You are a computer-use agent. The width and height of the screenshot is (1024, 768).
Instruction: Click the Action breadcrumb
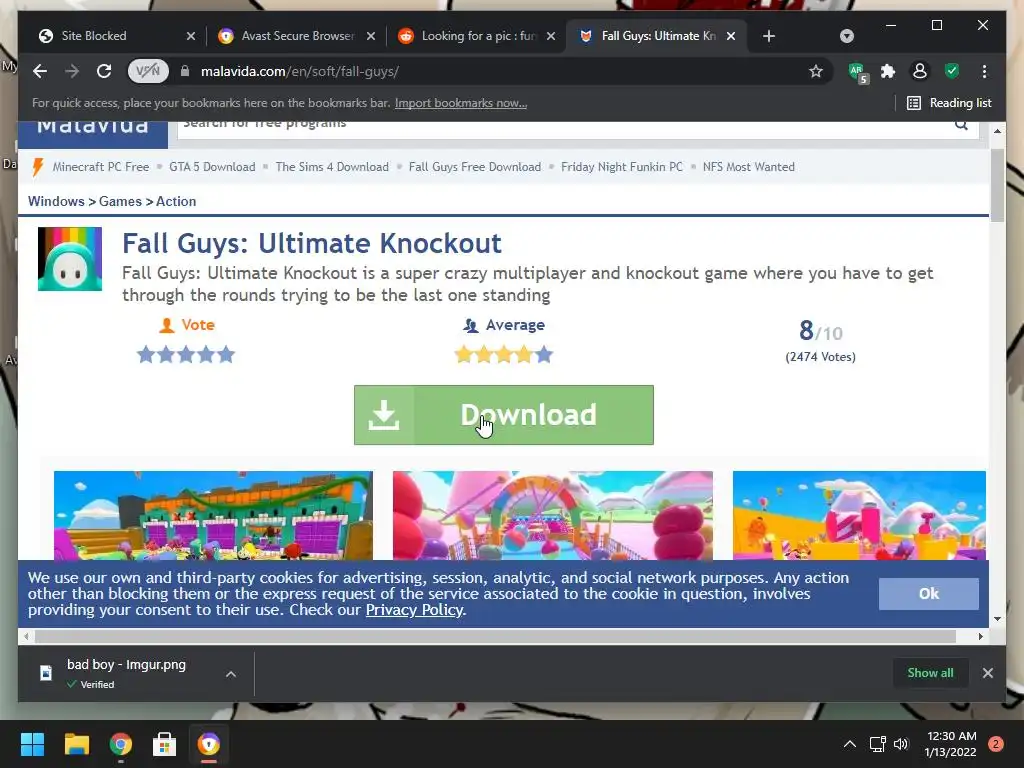[176, 201]
